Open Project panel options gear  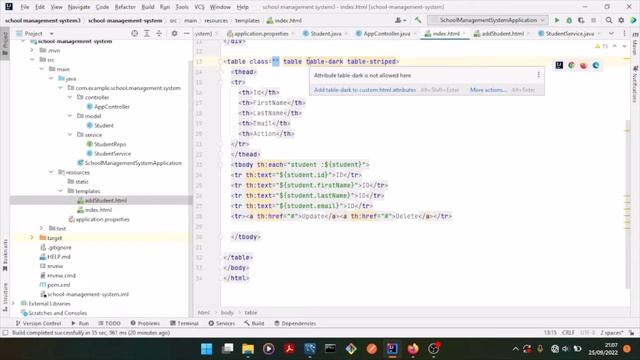coord(174,33)
